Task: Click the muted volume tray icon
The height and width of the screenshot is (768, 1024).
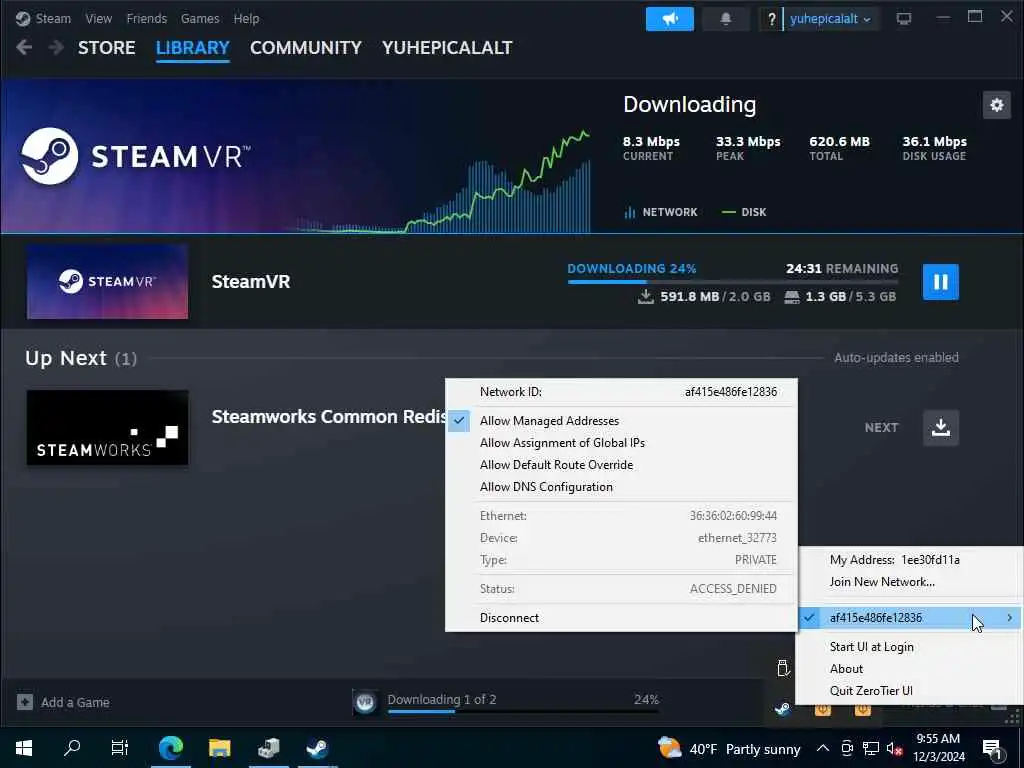Action: (894, 748)
